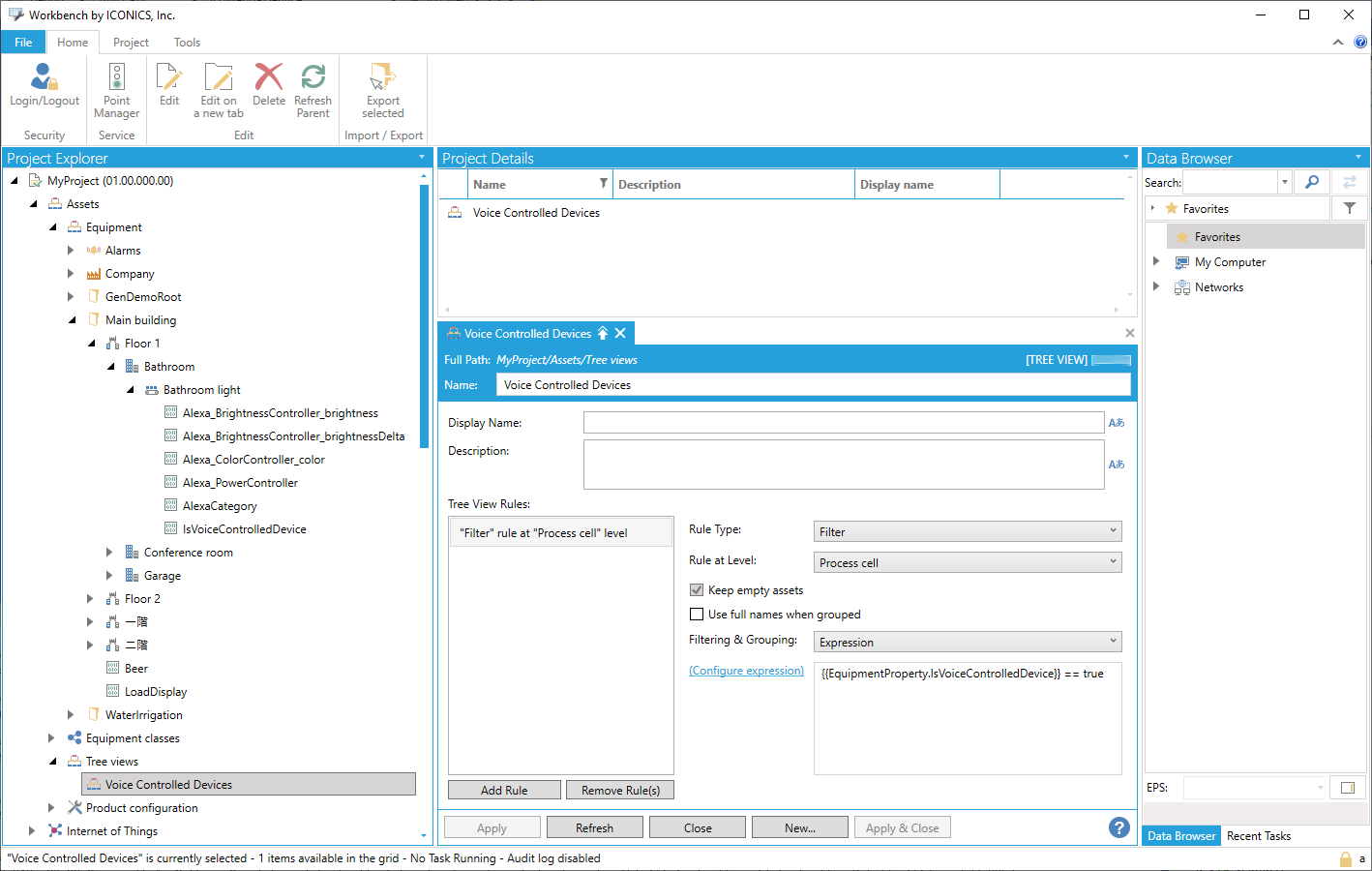Click the Data Browser filter icon
This screenshot has height=871, width=1372.
[x=1349, y=208]
